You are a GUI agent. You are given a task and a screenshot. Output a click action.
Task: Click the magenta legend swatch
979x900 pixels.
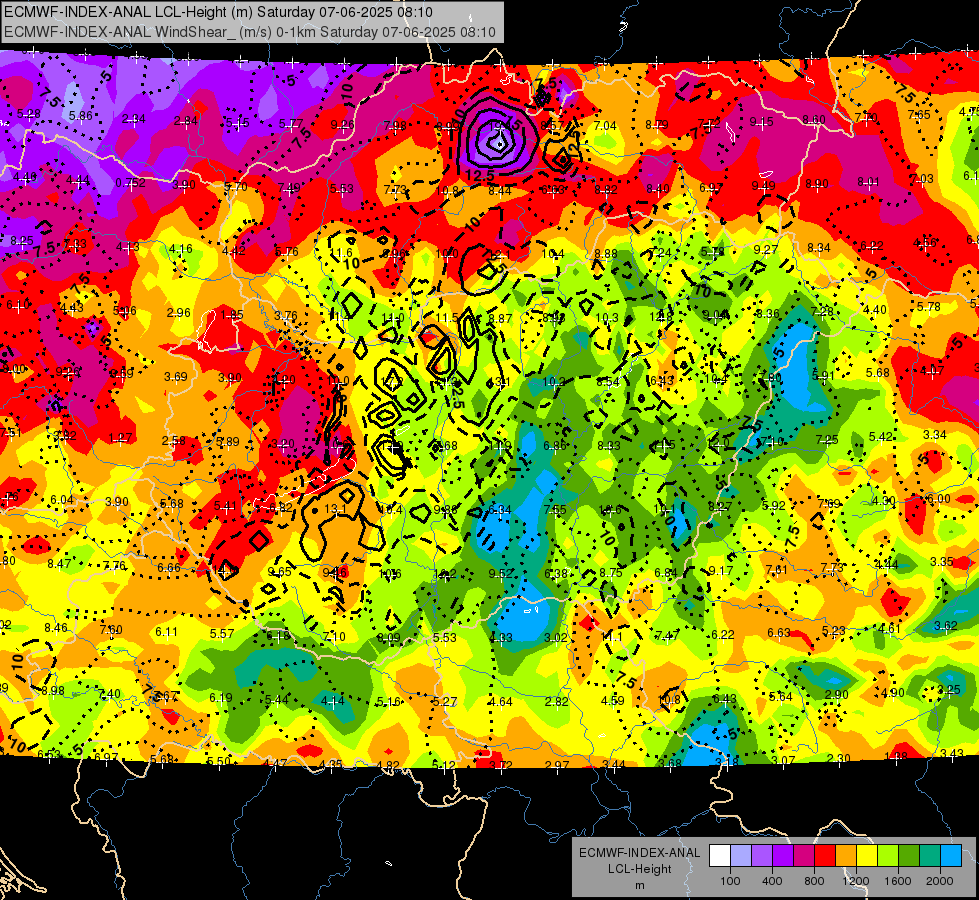point(804,856)
